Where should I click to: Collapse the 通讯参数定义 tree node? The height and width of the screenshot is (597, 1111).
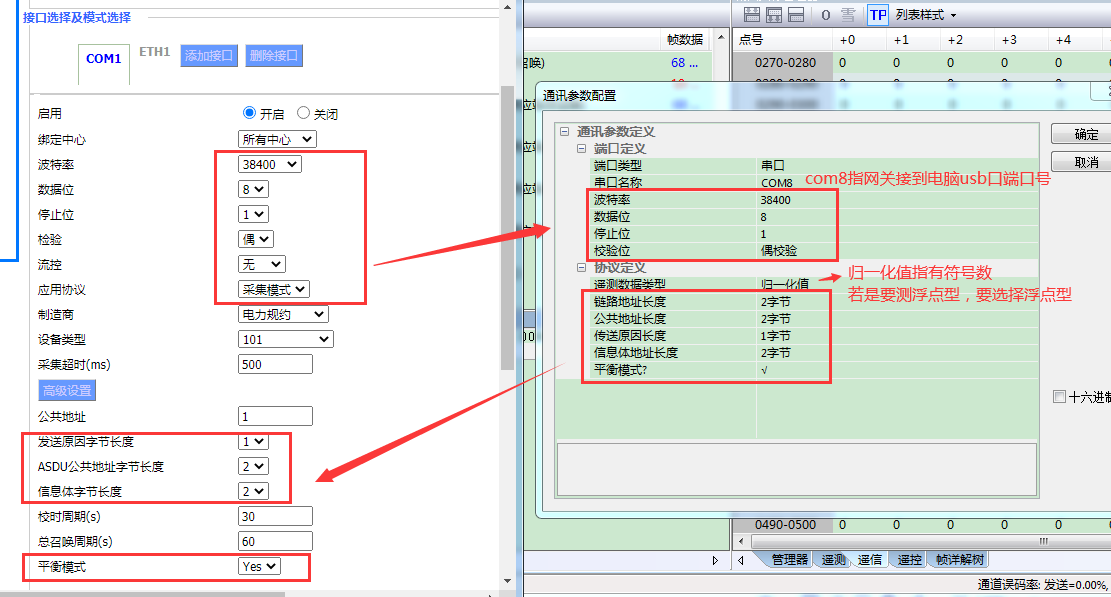[x=565, y=132]
